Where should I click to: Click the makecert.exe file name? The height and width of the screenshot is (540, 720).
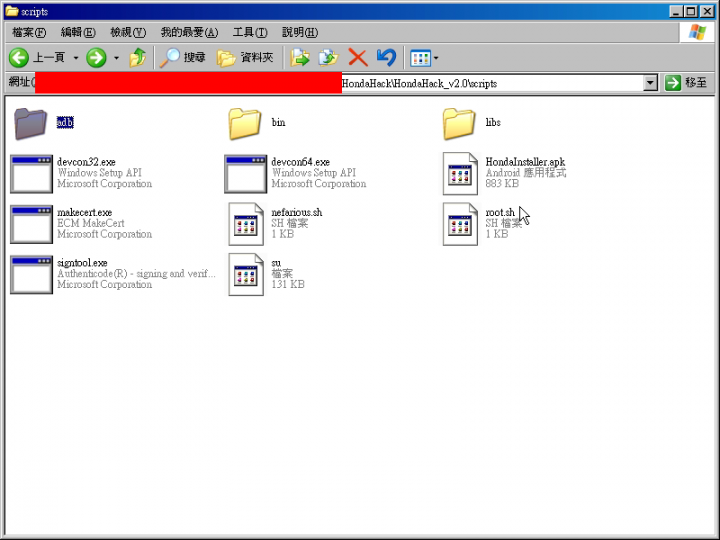[84, 212]
